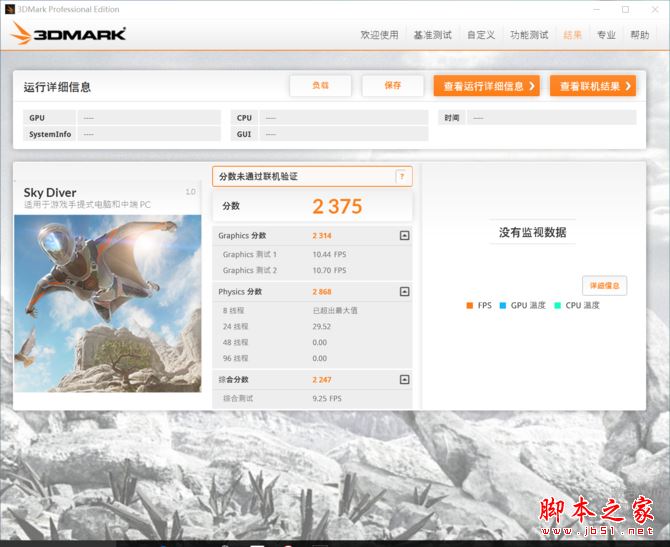Click the GPU info field
Viewport: 670px width, 547px height.
pyautogui.click(x=149, y=118)
